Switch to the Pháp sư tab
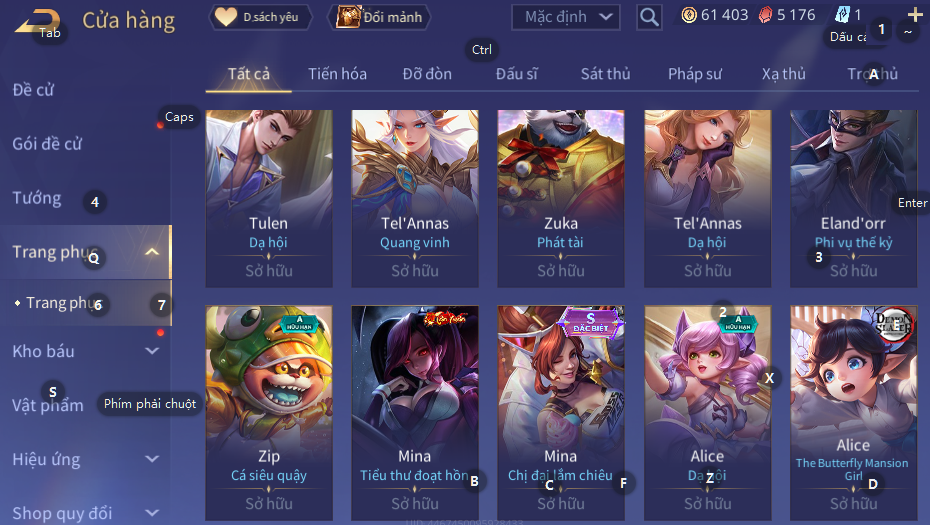Image resolution: width=930 pixels, height=525 pixels. (695, 74)
